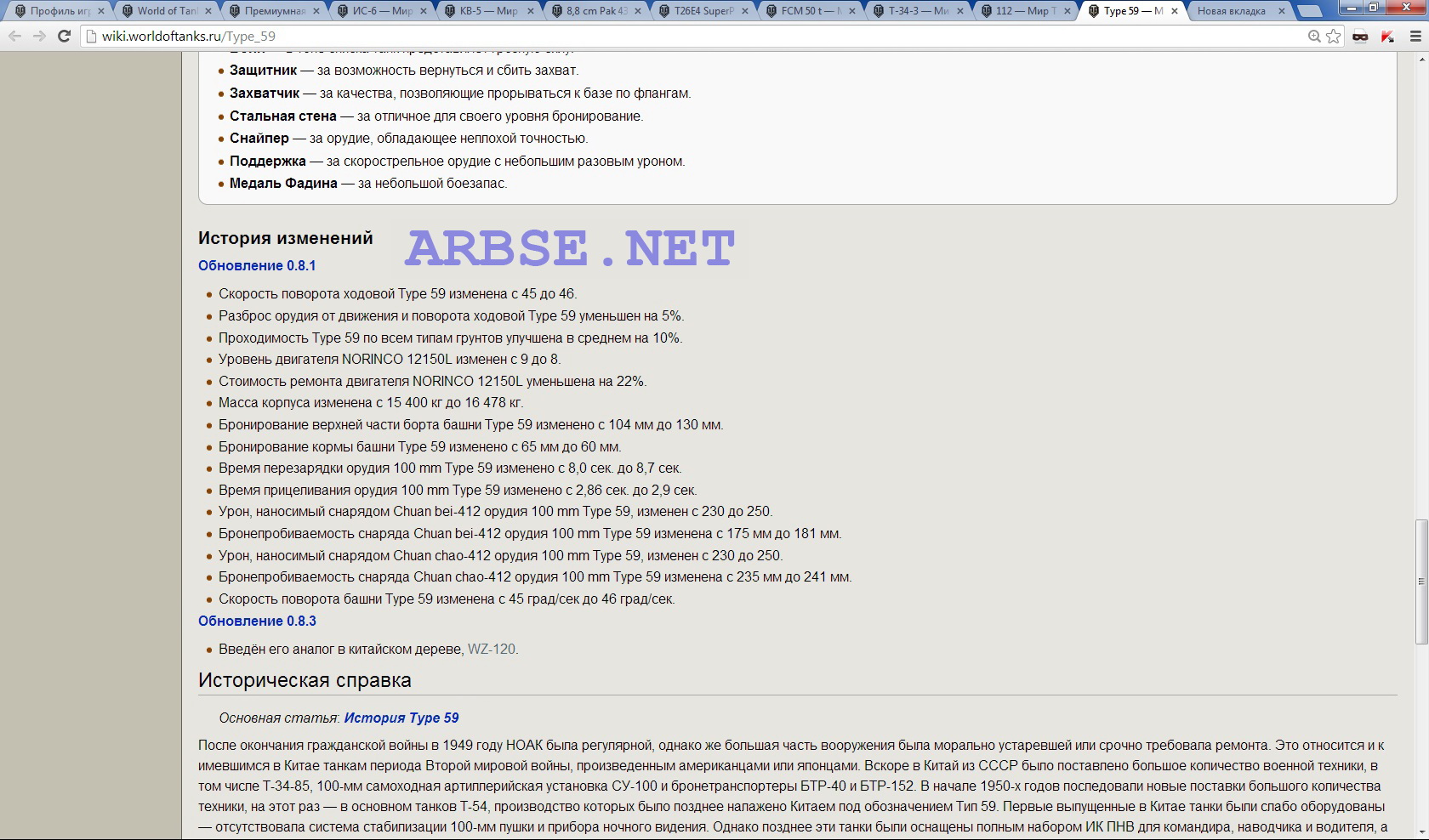Close the 'Новая вкладка' tab
1429x840 pixels.
[x=1282, y=11]
